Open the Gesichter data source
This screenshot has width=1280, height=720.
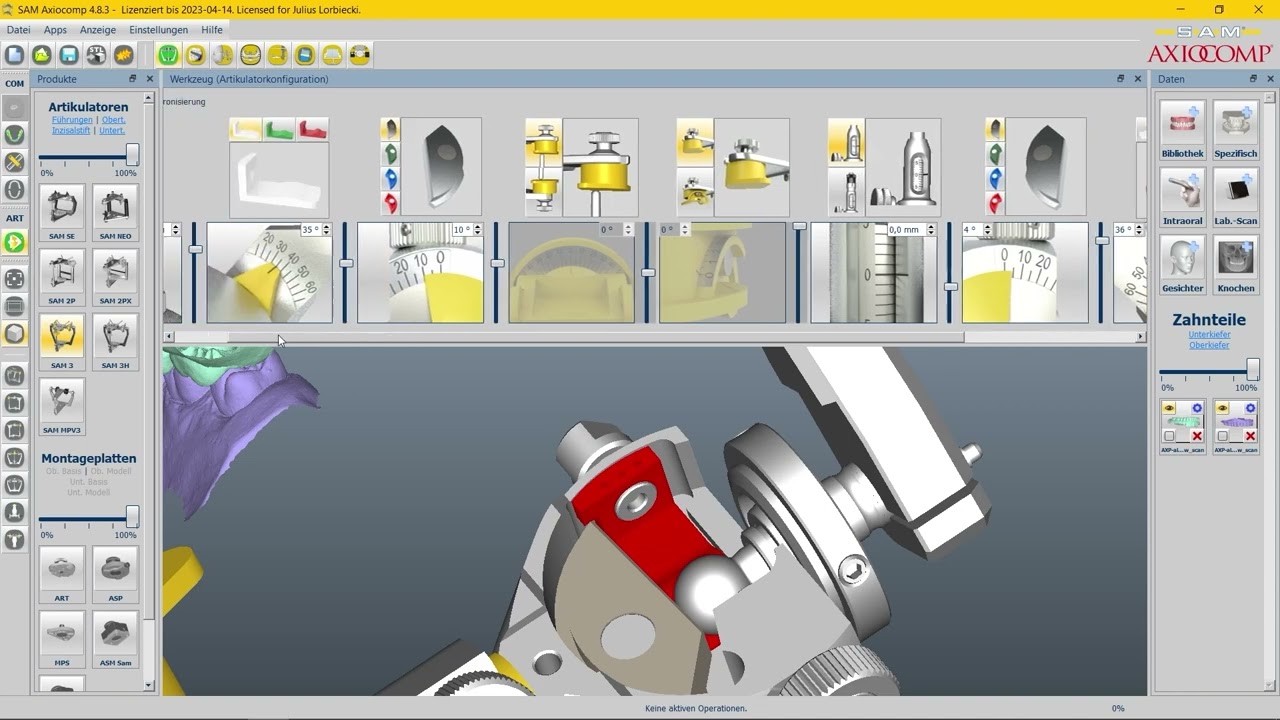1183,264
